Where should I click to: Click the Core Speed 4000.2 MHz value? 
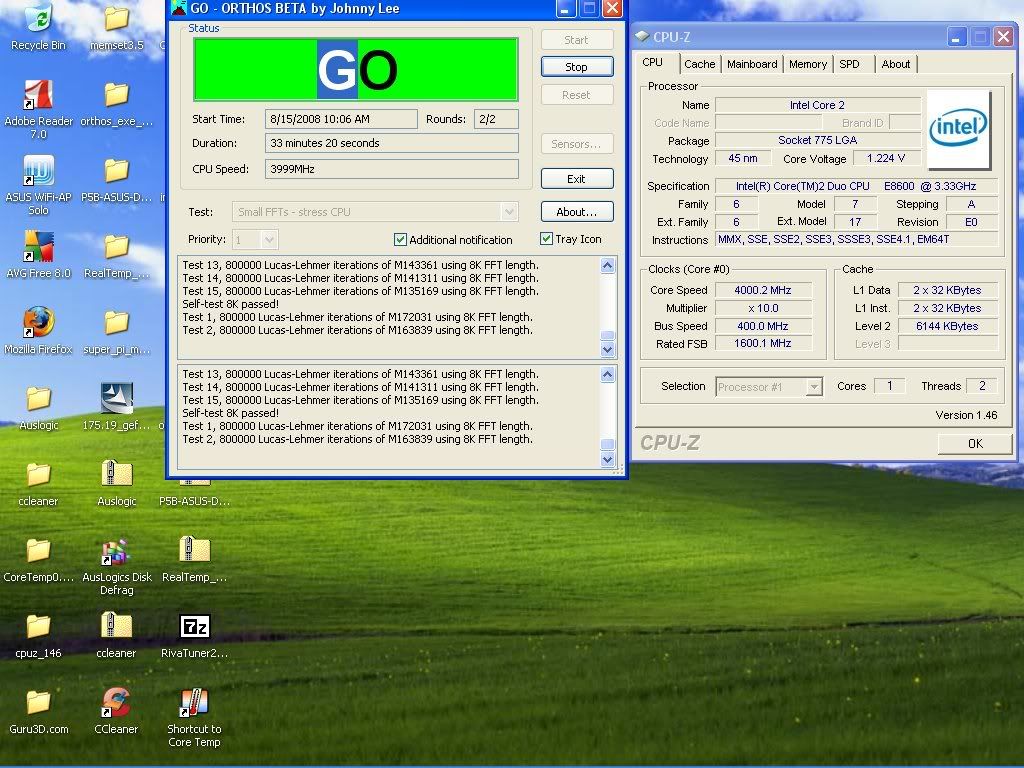click(x=763, y=290)
